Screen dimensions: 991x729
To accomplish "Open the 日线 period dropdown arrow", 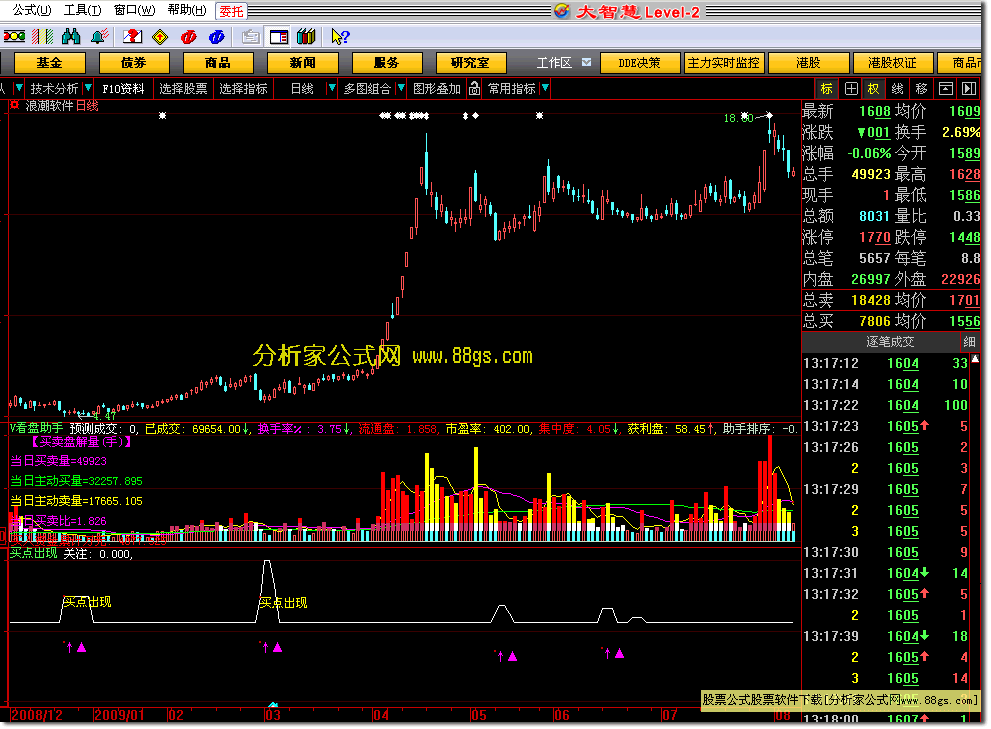I will click(x=331, y=89).
